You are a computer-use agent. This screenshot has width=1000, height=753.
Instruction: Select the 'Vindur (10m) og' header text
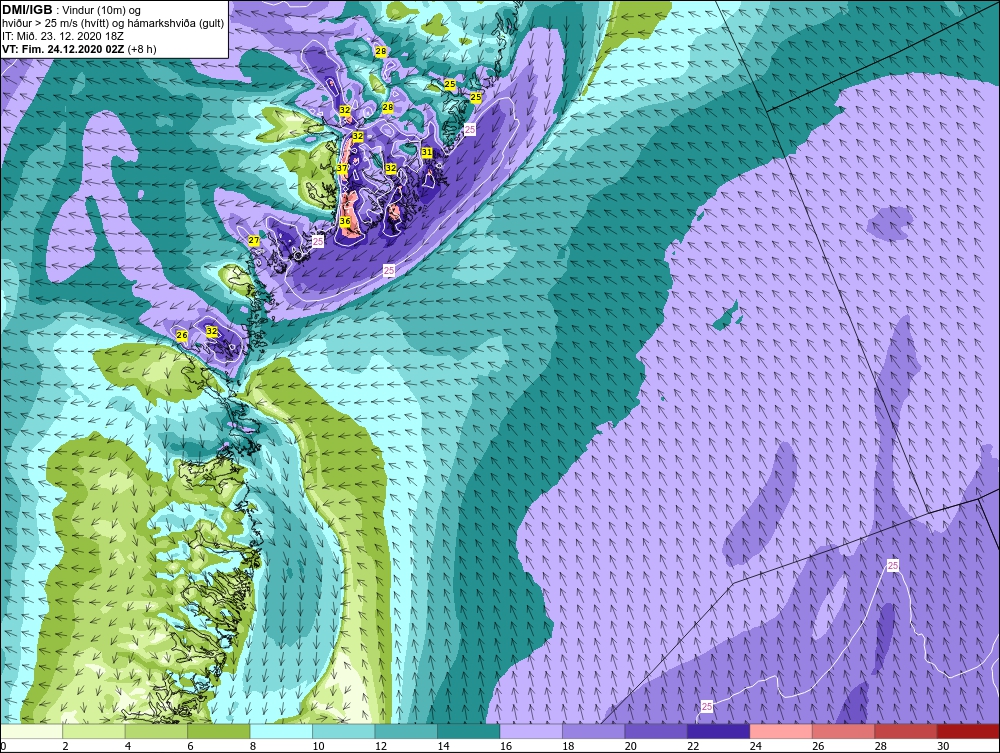point(103,11)
